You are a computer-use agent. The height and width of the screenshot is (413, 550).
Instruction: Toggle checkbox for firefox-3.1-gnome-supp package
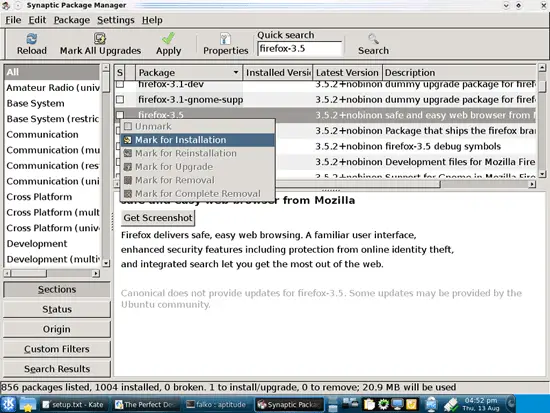click(120, 99)
